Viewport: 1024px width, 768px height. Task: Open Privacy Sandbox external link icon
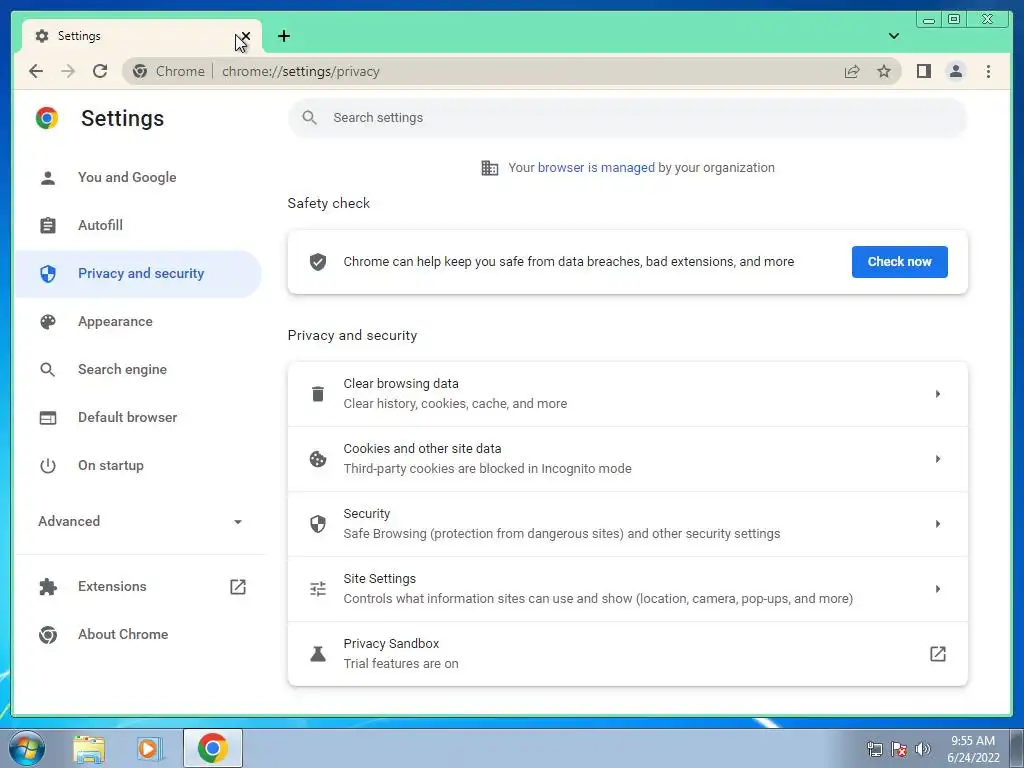(937, 654)
